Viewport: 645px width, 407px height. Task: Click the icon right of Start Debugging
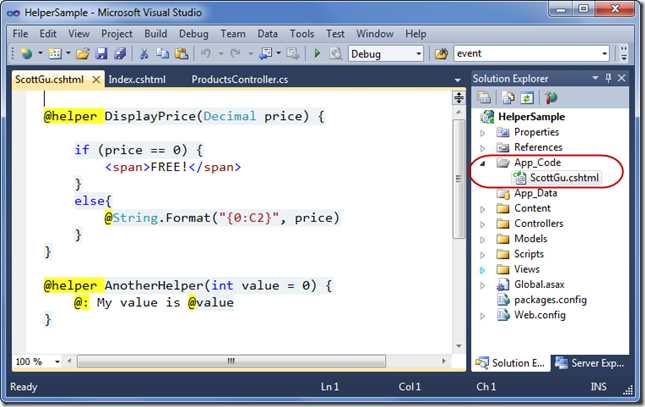pos(336,53)
